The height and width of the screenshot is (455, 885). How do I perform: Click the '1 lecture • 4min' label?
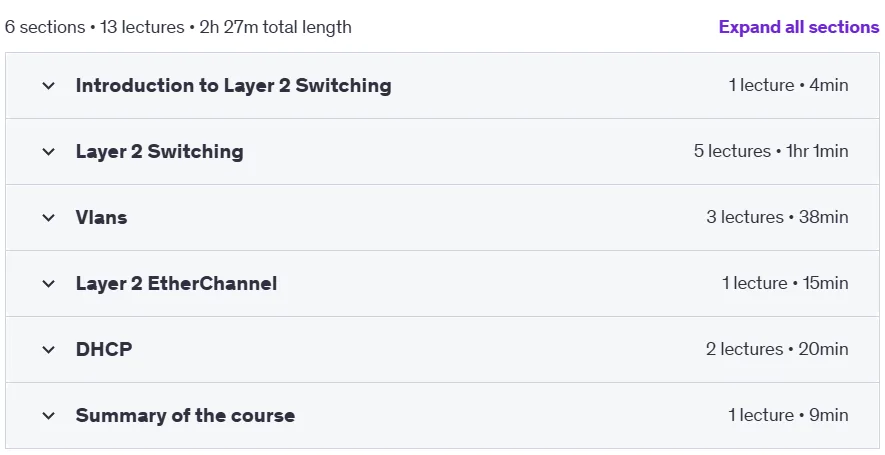click(x=788, y=85)
